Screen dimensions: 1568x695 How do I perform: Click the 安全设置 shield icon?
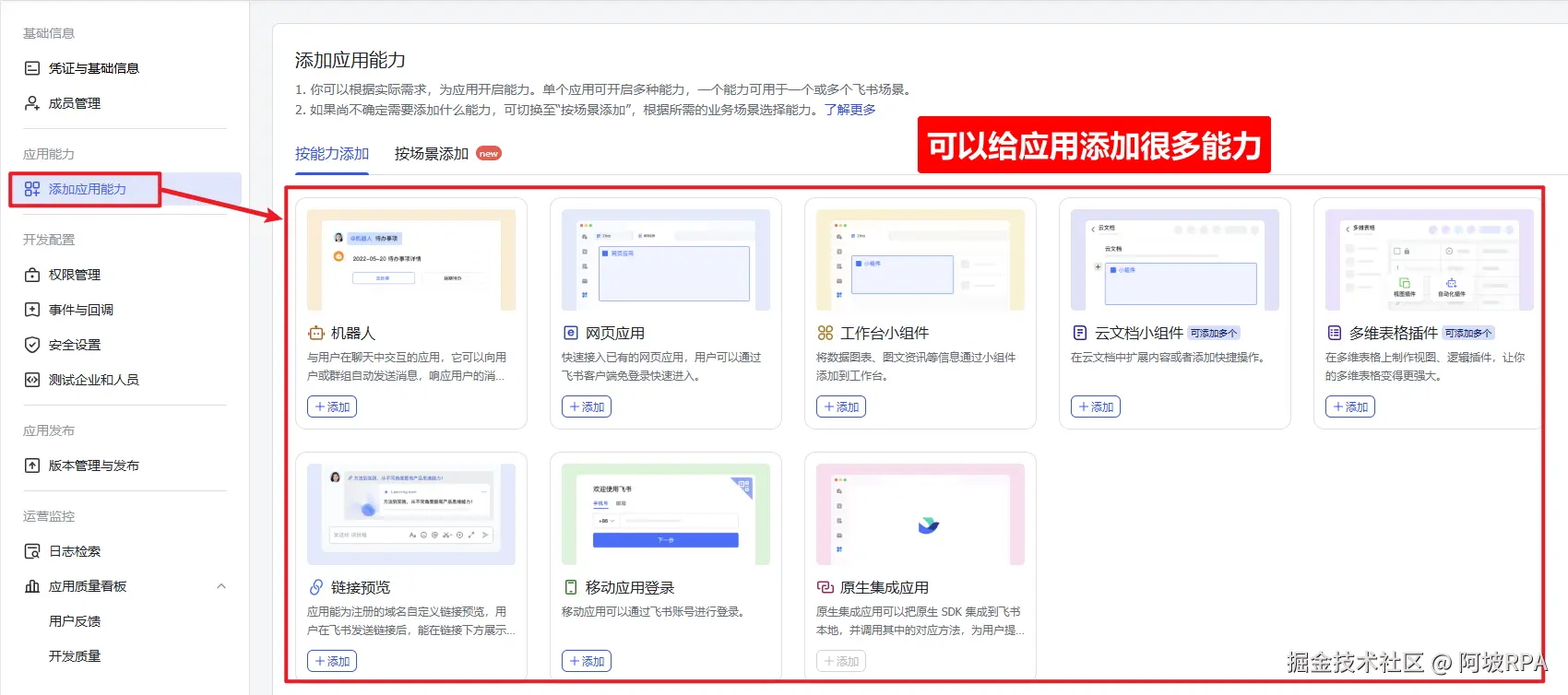[x=32, y=345]
